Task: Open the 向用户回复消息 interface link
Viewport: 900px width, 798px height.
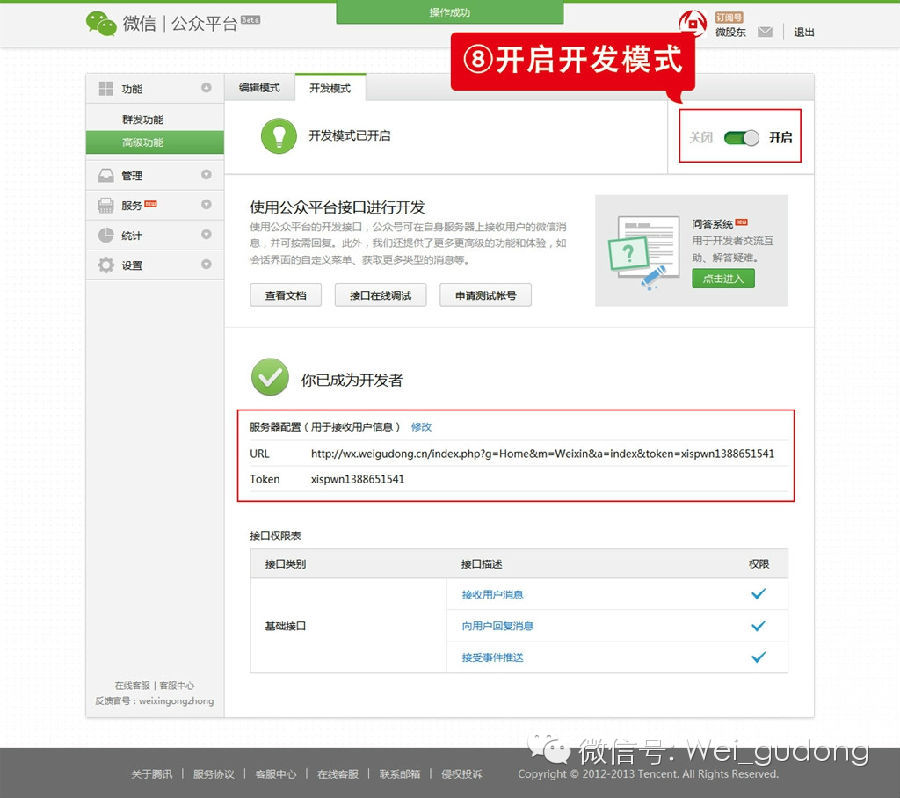Action: tap(498, 626)
